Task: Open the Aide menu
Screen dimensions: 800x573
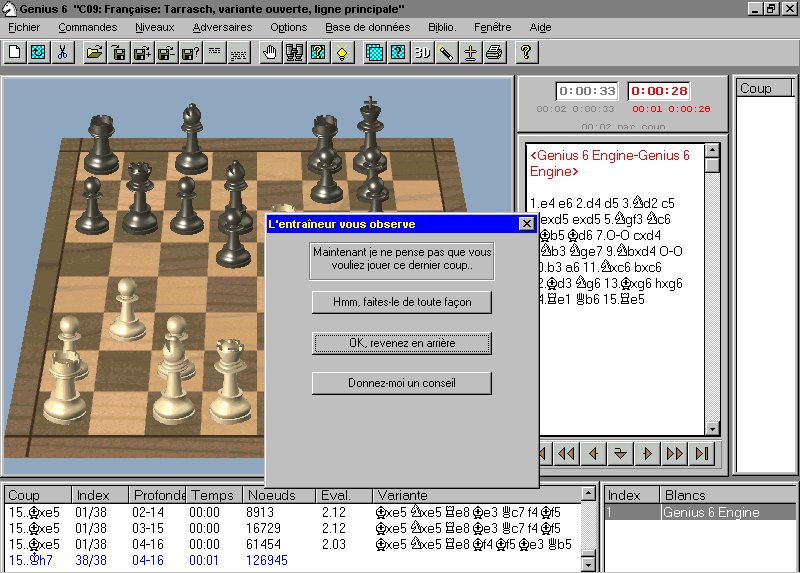Action: (x=540, y=28)
